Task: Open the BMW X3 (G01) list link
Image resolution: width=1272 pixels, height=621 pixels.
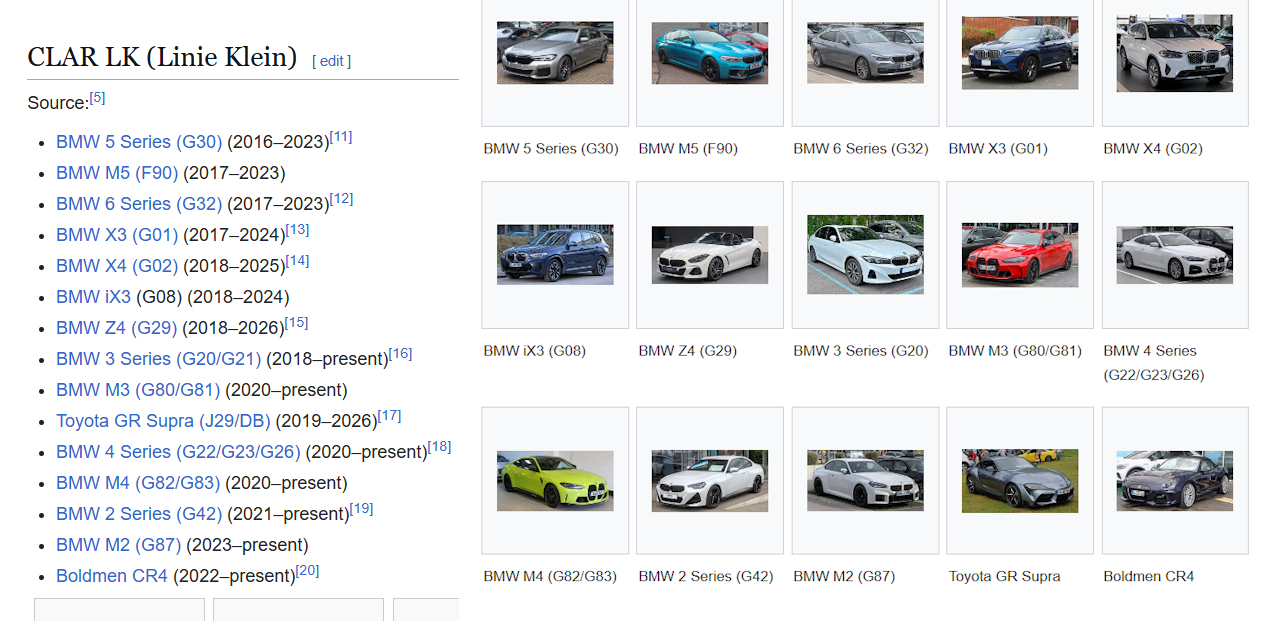Action: coord(117,235)
